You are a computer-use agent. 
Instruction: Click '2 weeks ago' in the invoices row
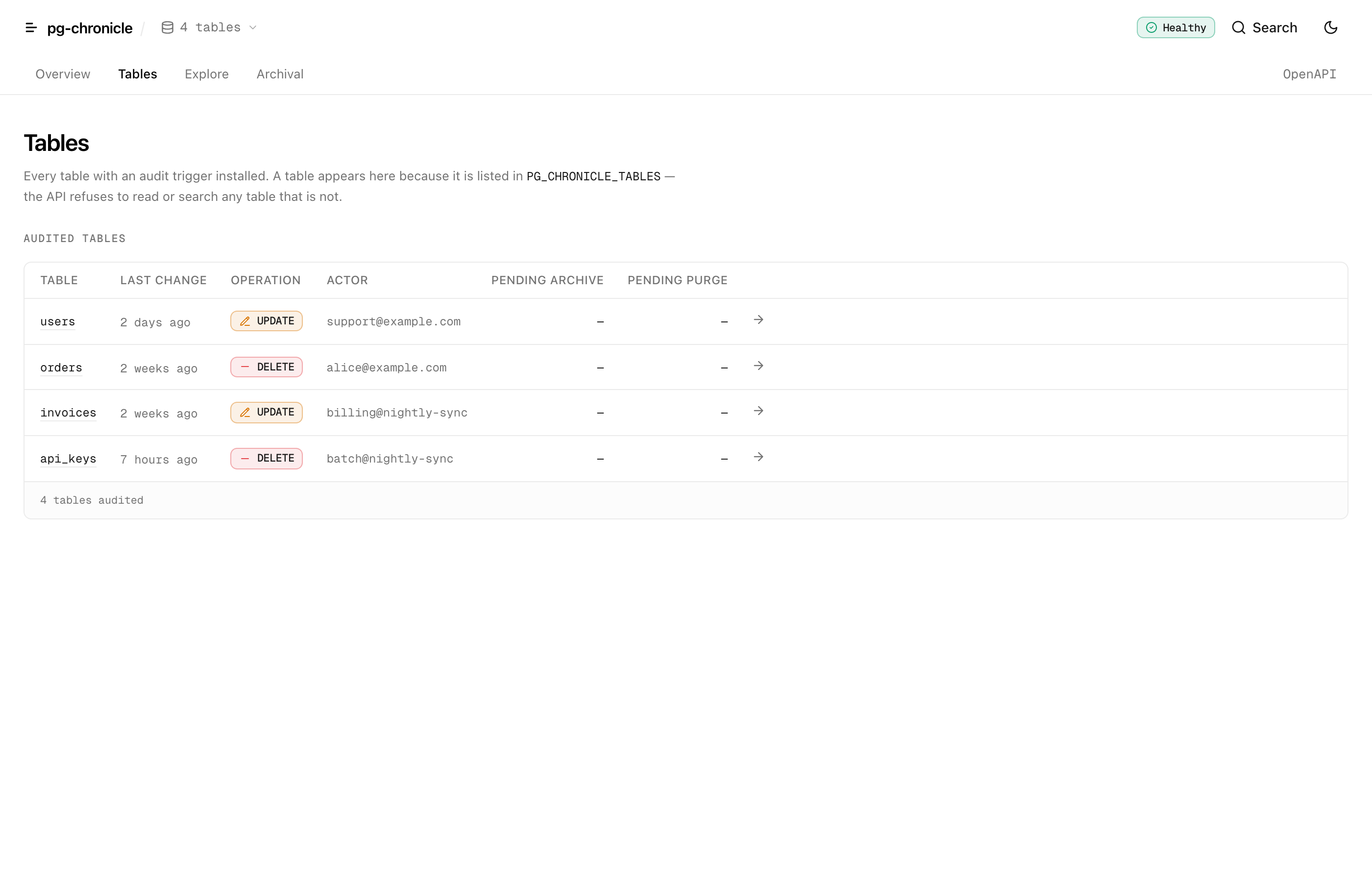pyautogui.click(x=159, y=414)
